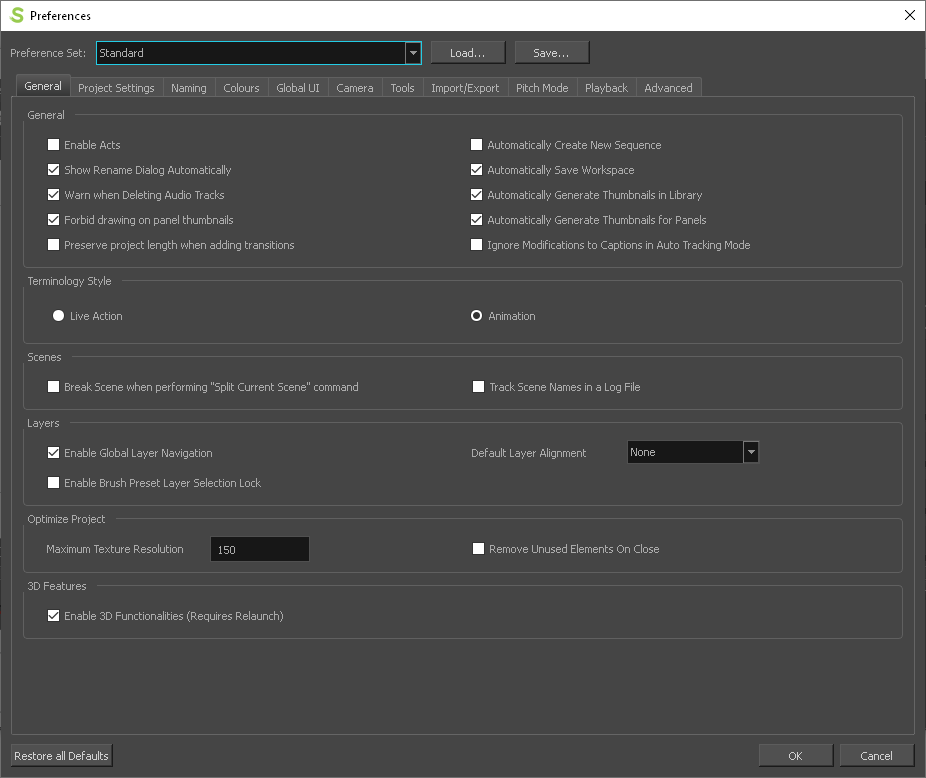Viewport: 926px width, 778px height.
Task: Click the Maximum Texture Resolution input field
Action: click(259, 548)
